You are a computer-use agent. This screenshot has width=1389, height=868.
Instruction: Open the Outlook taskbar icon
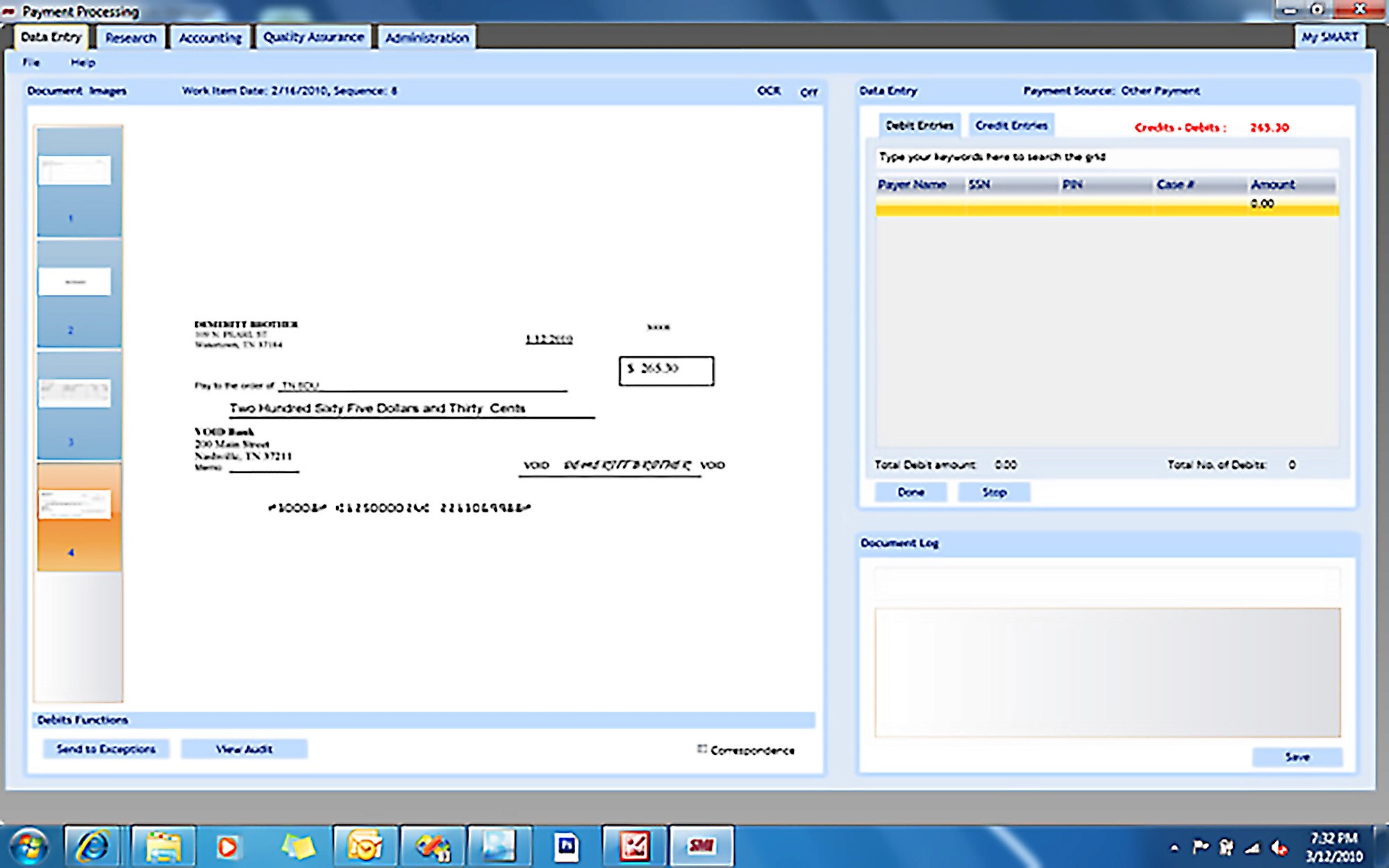[x=365, y=846]
